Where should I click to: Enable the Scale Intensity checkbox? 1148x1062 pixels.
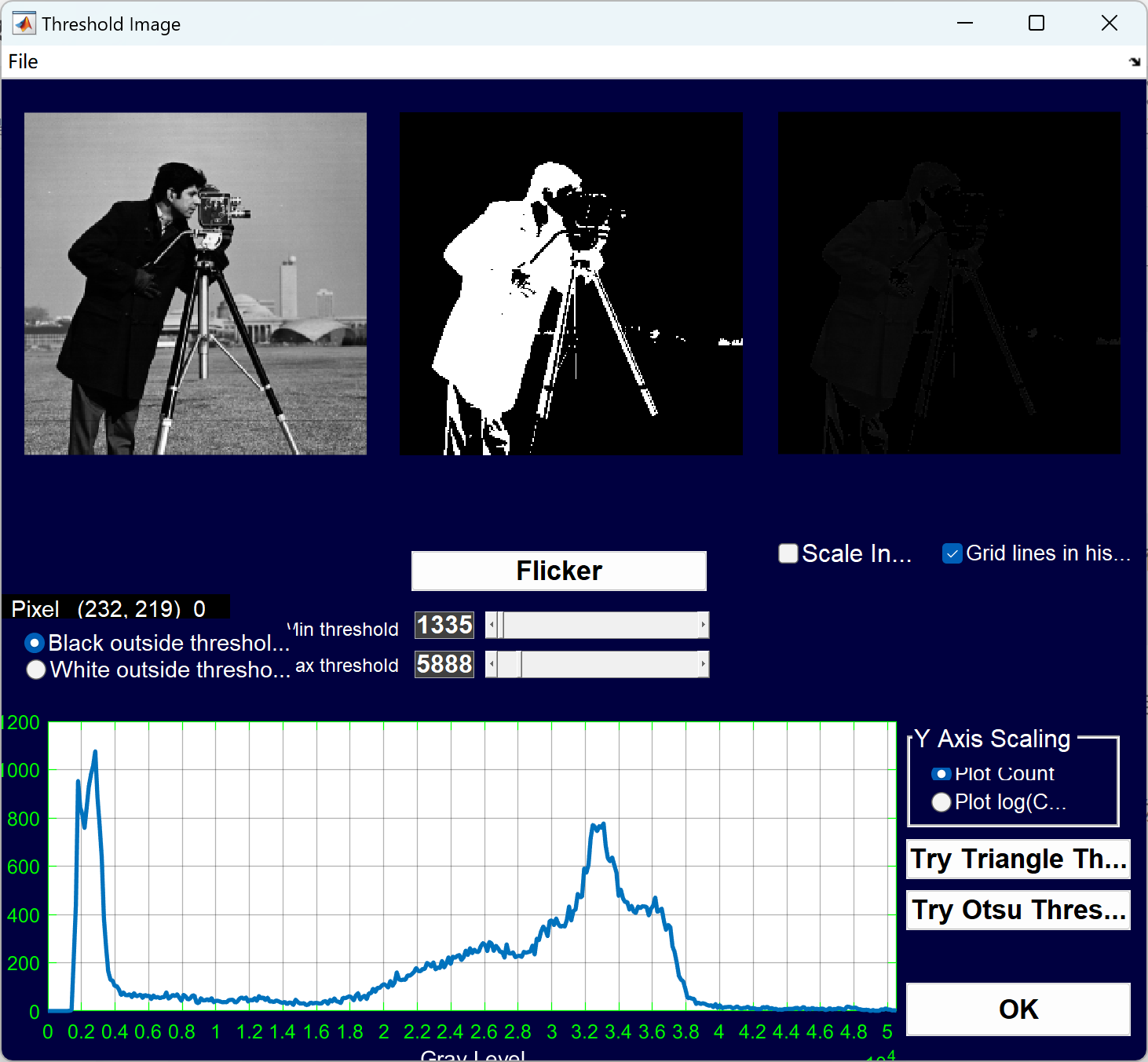[x=788, y=553]
